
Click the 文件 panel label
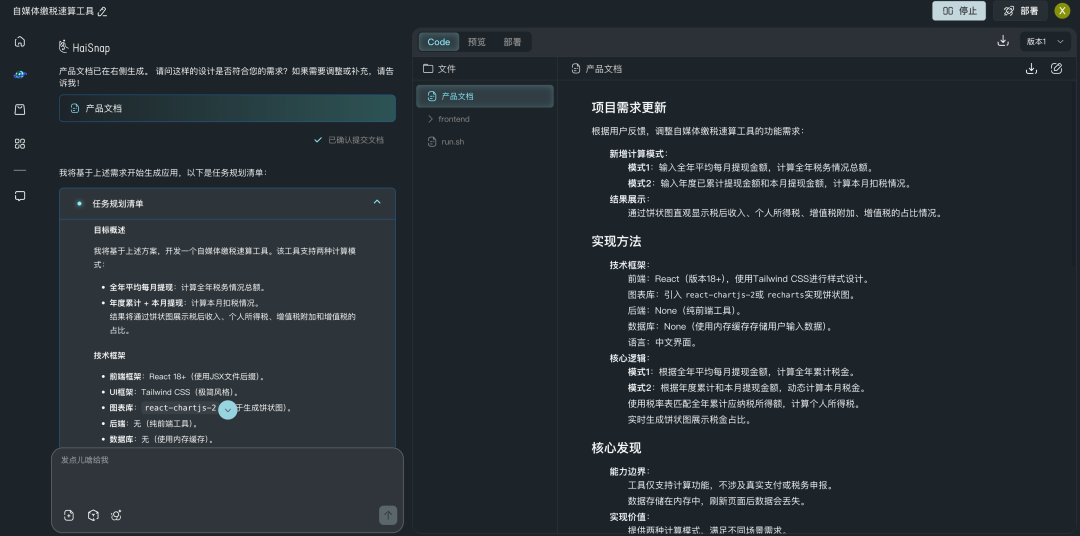click(x=447, y=69)
